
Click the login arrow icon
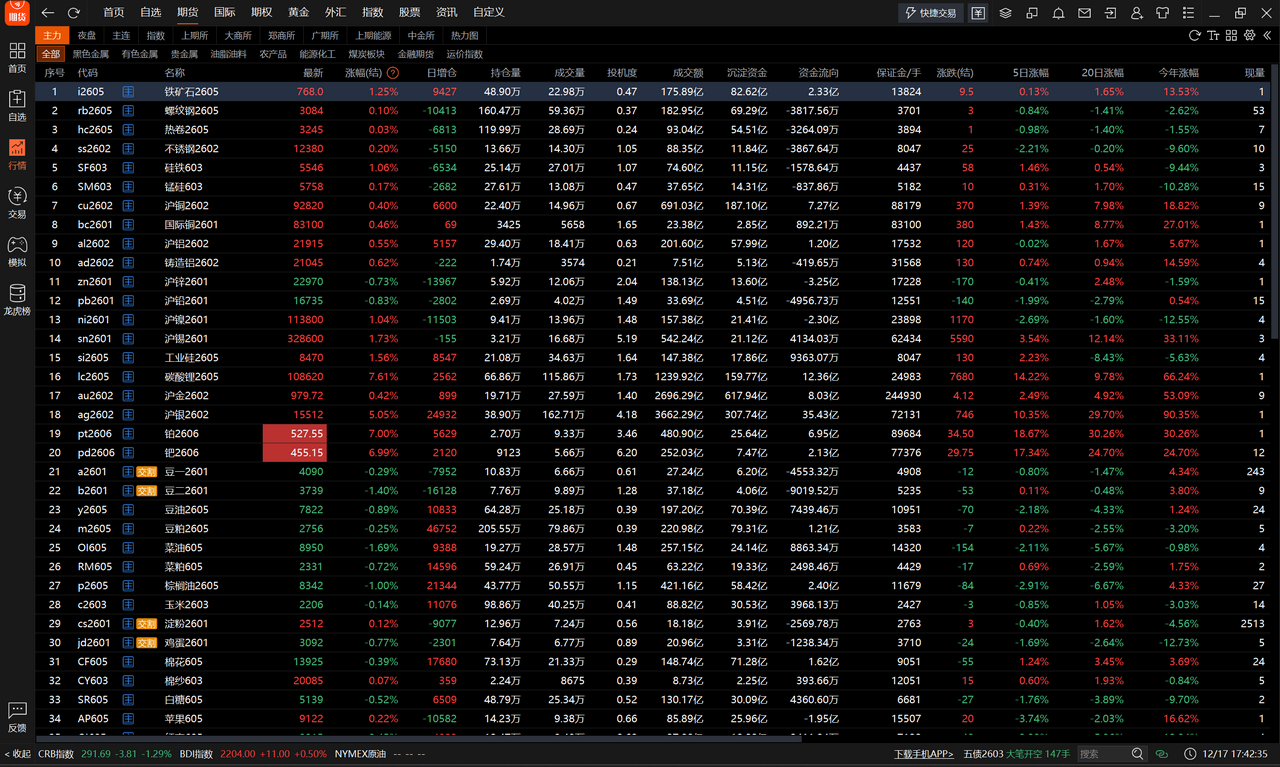[x=1111, y=13]
